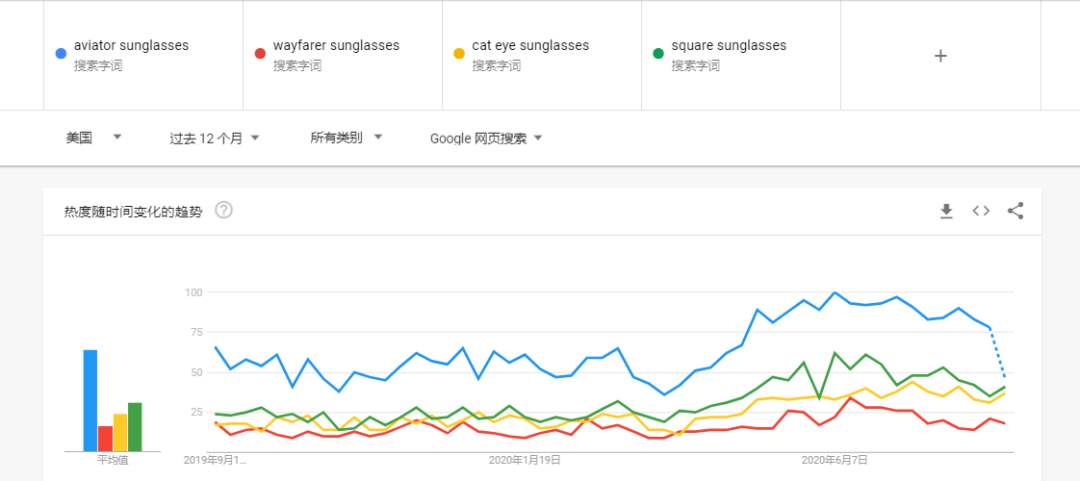Click the blue average bar in 平均值
The image size is (1080, 481).
tap(90, 400)
